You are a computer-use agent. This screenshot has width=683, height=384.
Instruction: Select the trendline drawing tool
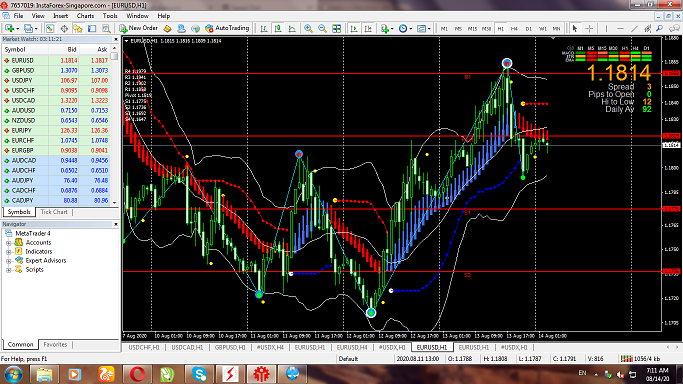(x=634, y=28)
